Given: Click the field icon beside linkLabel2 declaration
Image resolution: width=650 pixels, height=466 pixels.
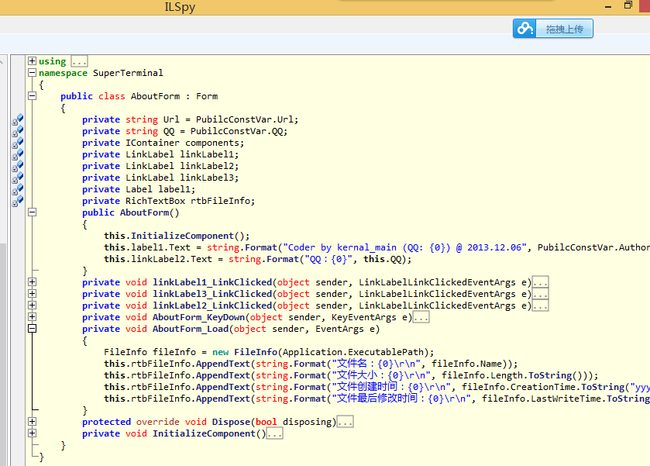Looking at the screenshot, I should click(x=17, y=166).
